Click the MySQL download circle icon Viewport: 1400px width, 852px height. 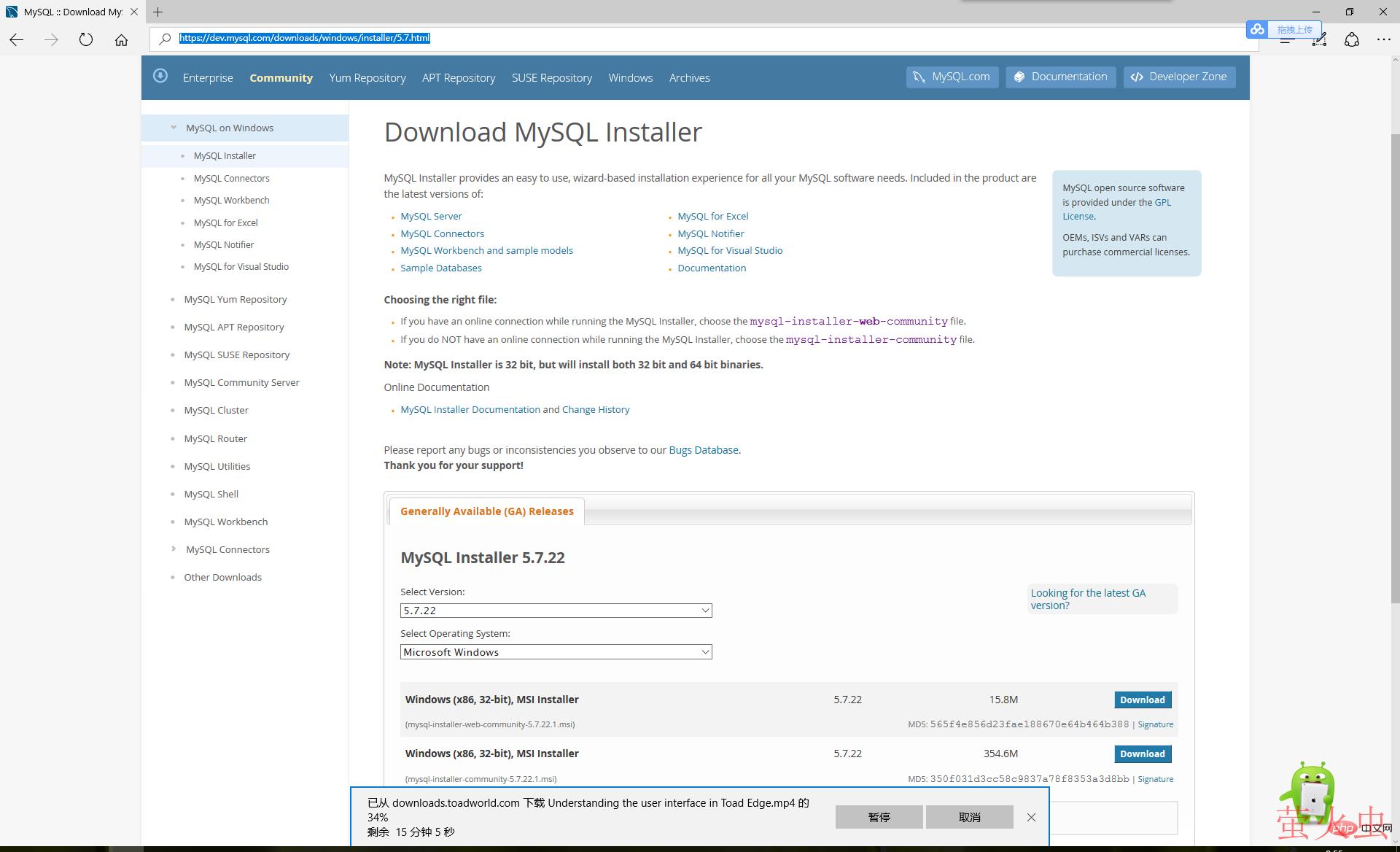tap(160, 76)
